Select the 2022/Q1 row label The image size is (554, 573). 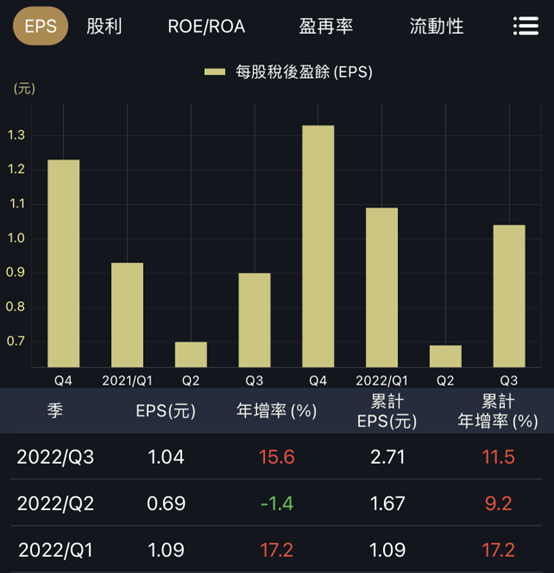(56, 550)
